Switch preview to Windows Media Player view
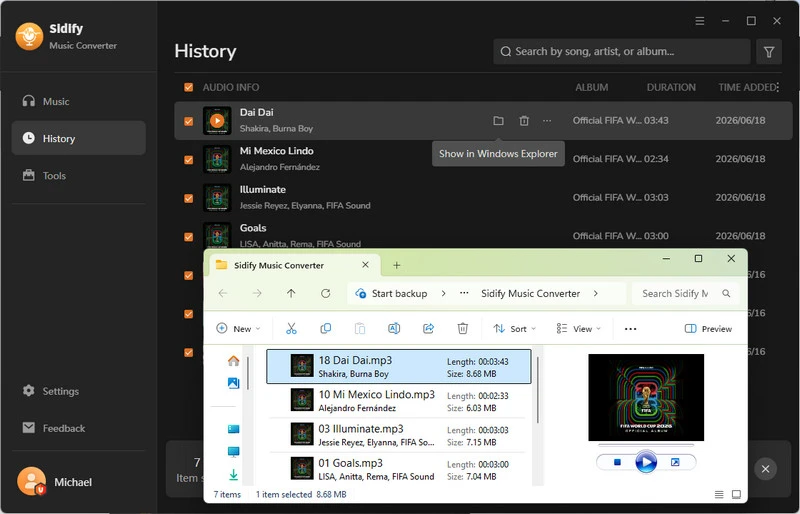Screen dimensions: 800x514 675,462
